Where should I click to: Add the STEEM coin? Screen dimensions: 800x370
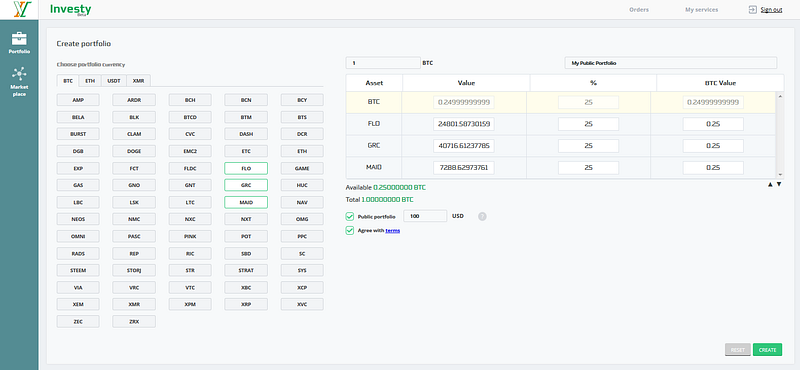[78, 270]
